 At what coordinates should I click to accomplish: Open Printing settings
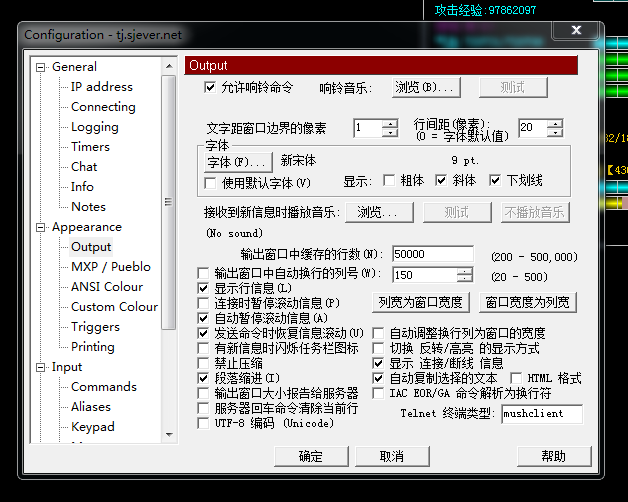(93, 347)
